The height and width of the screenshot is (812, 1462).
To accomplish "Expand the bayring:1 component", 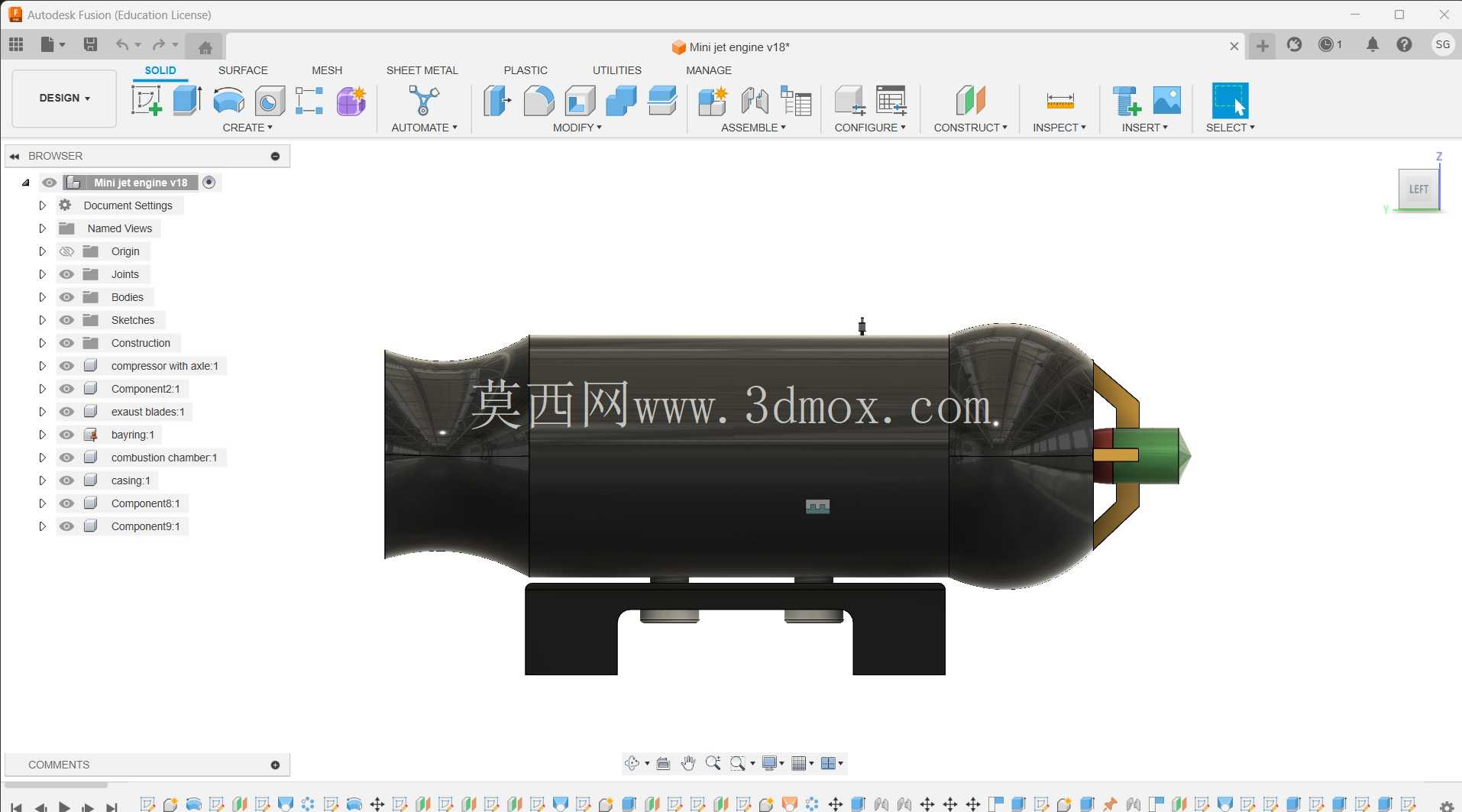I will 43,435.
